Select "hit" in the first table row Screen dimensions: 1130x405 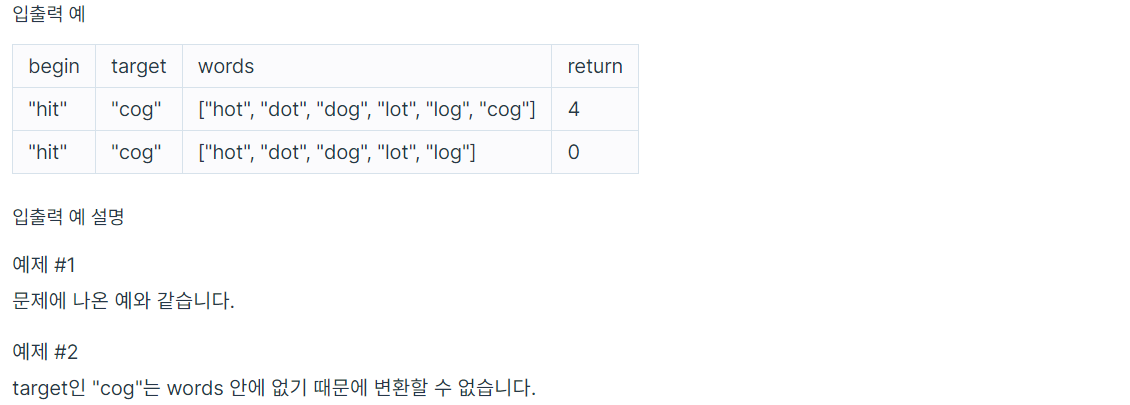pos(48,110)
